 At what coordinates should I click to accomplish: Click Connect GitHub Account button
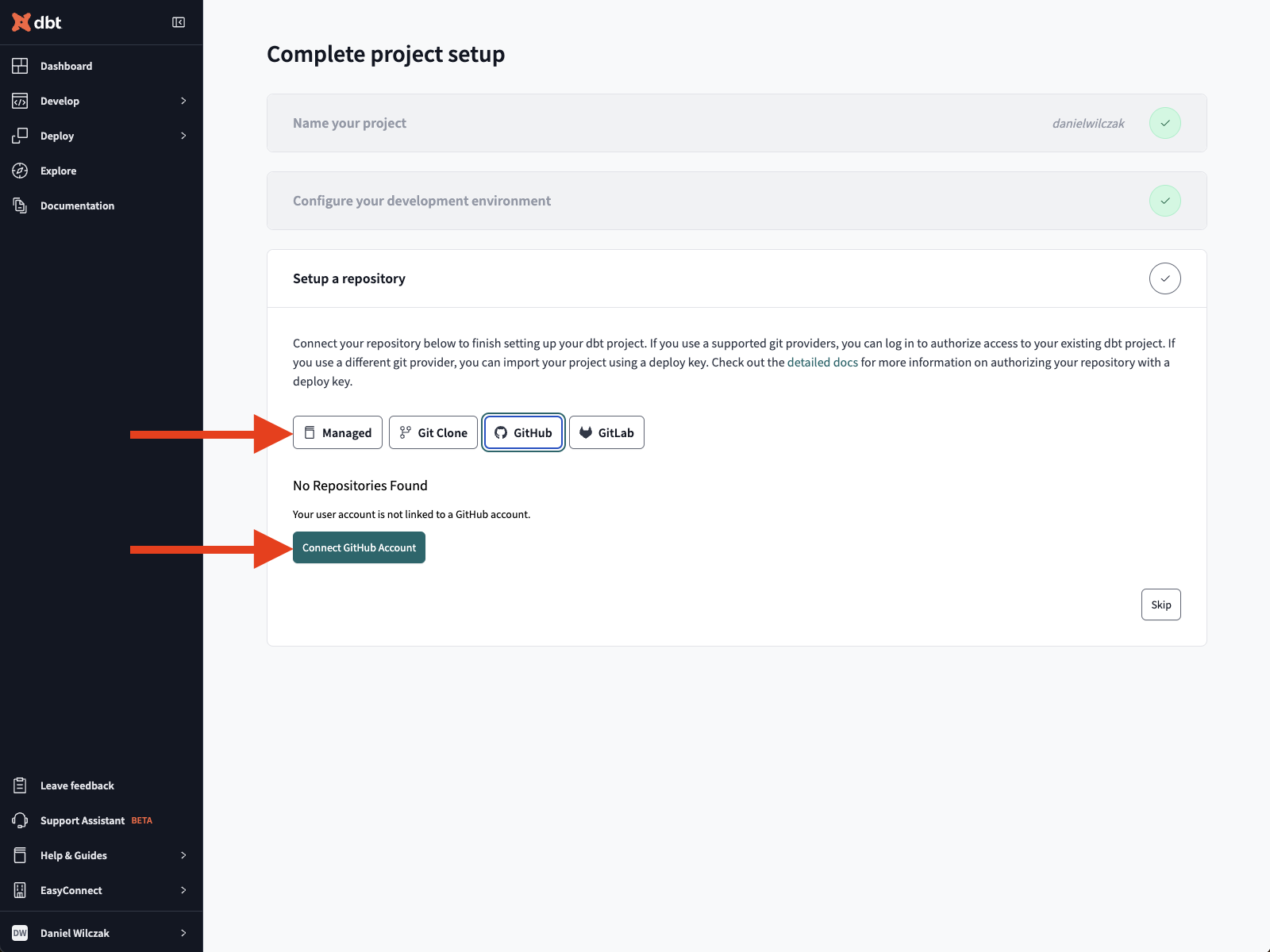click(x=359, y=547)
